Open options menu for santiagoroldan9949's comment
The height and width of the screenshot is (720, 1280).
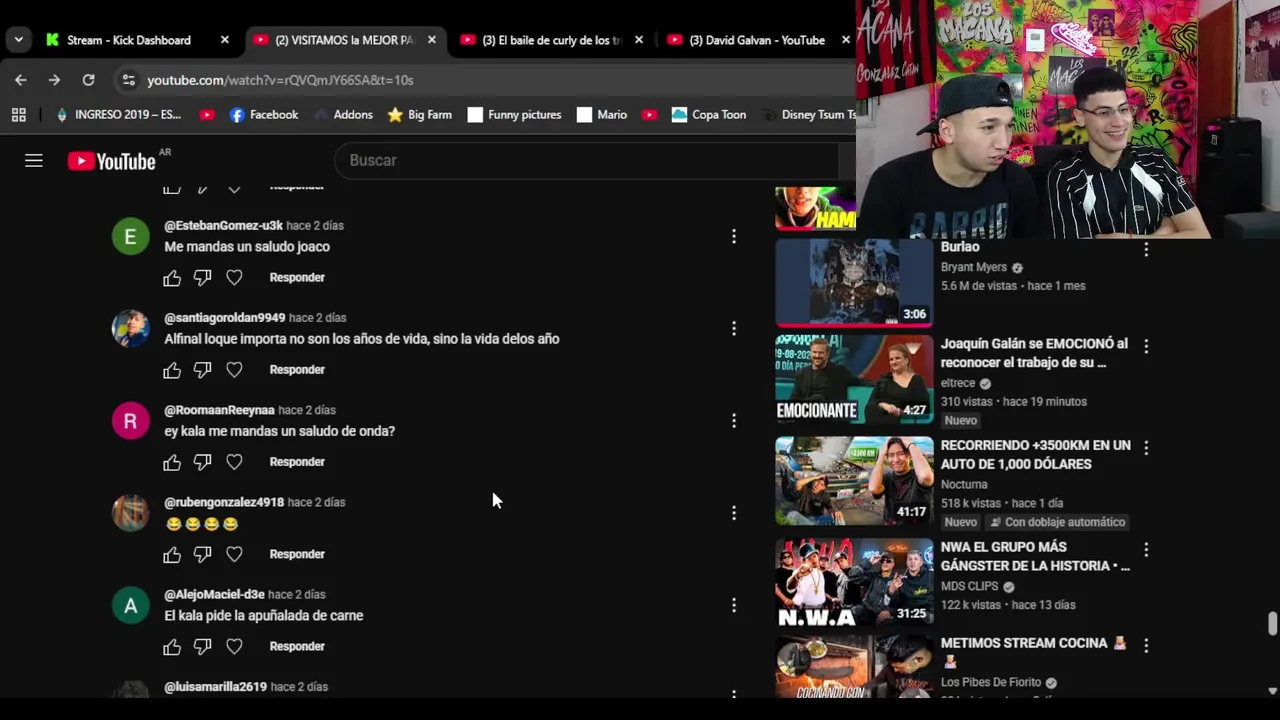tap(734, 329)
